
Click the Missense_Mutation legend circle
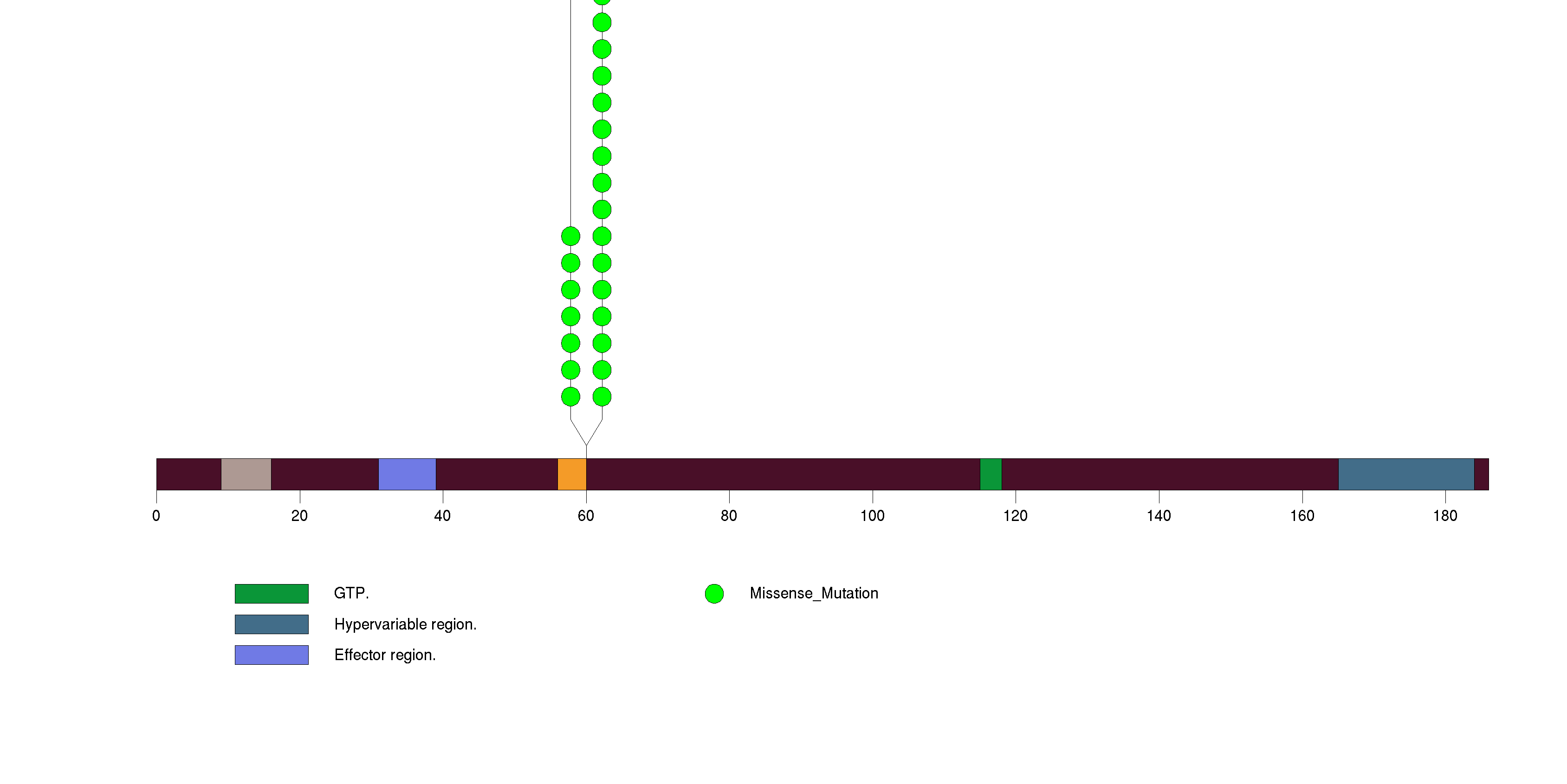(x=714, y=593)
